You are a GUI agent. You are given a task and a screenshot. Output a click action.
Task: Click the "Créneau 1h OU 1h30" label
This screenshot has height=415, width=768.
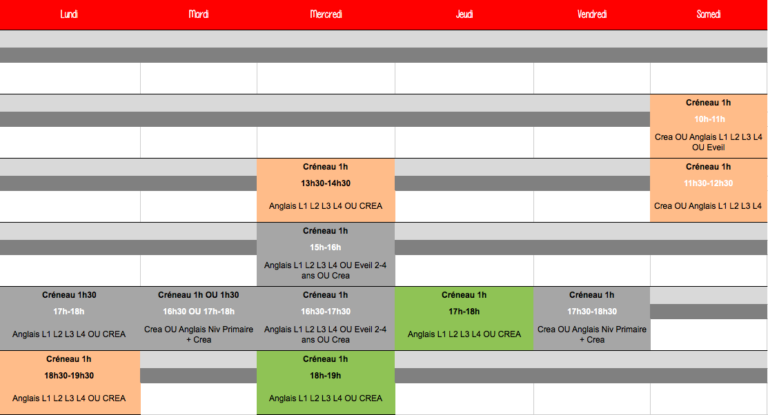(199, 295)
